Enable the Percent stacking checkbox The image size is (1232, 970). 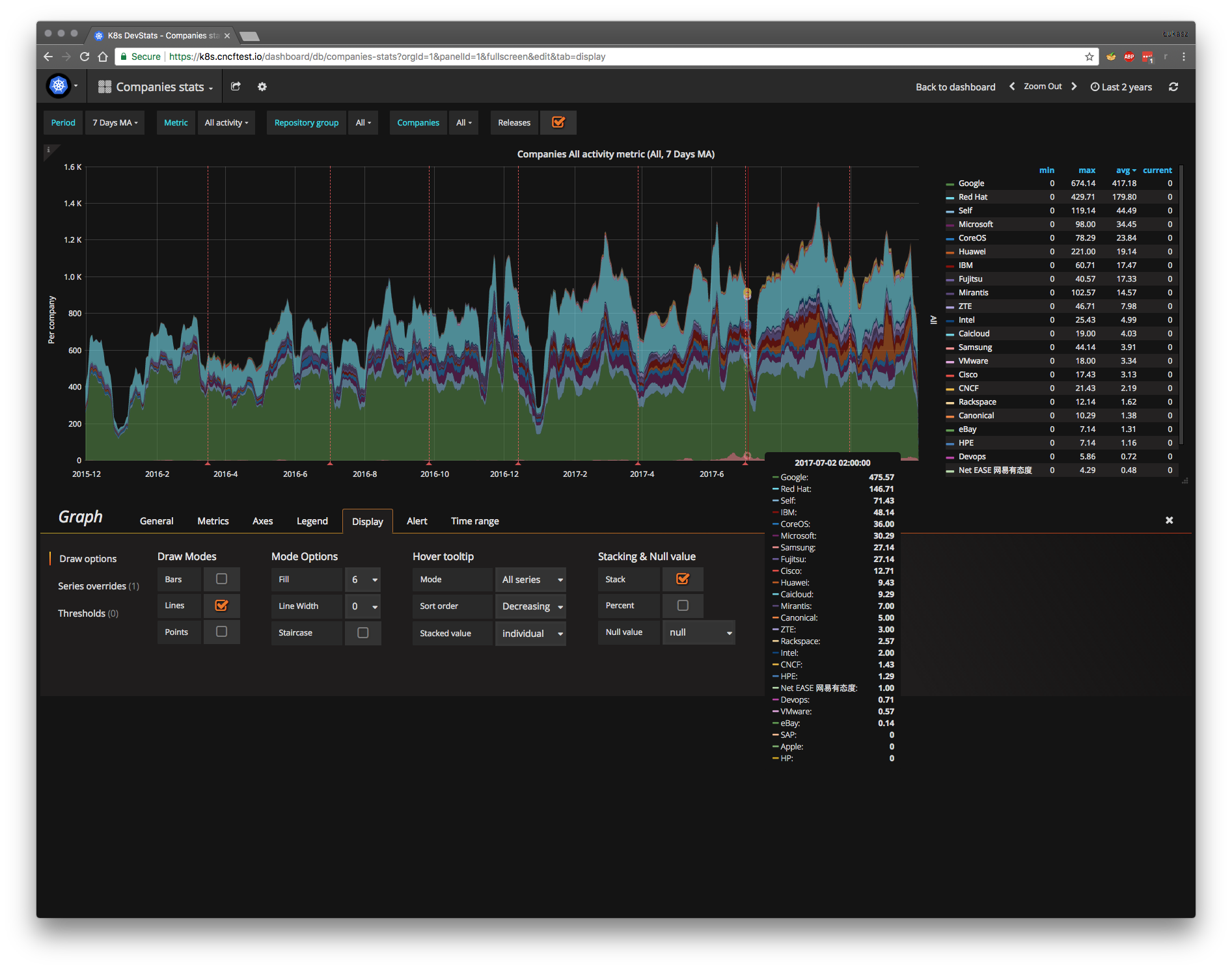pos(682,605)
